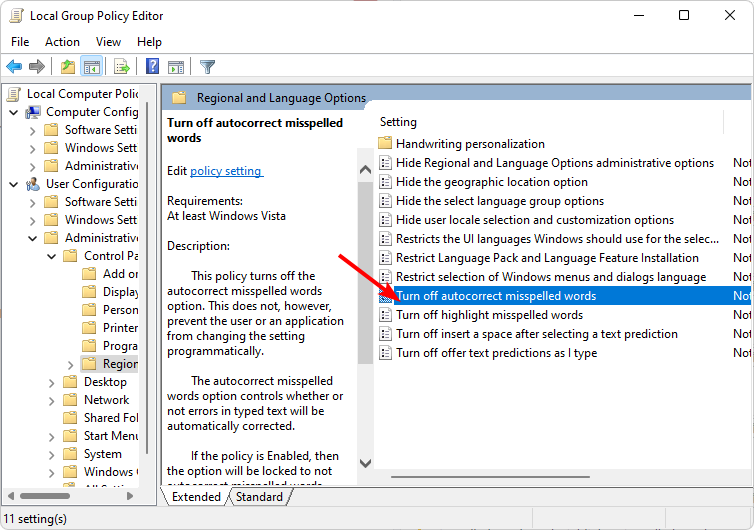This screenshot has width=754, height=530.
Task: Switch to the Extended tab
Action: coord(196,497)
